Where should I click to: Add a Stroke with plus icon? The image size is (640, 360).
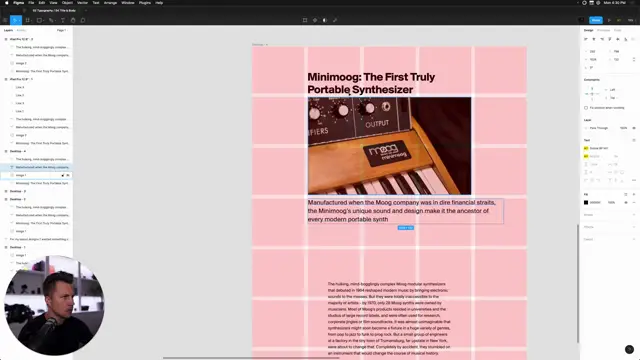tap(634, 215)
